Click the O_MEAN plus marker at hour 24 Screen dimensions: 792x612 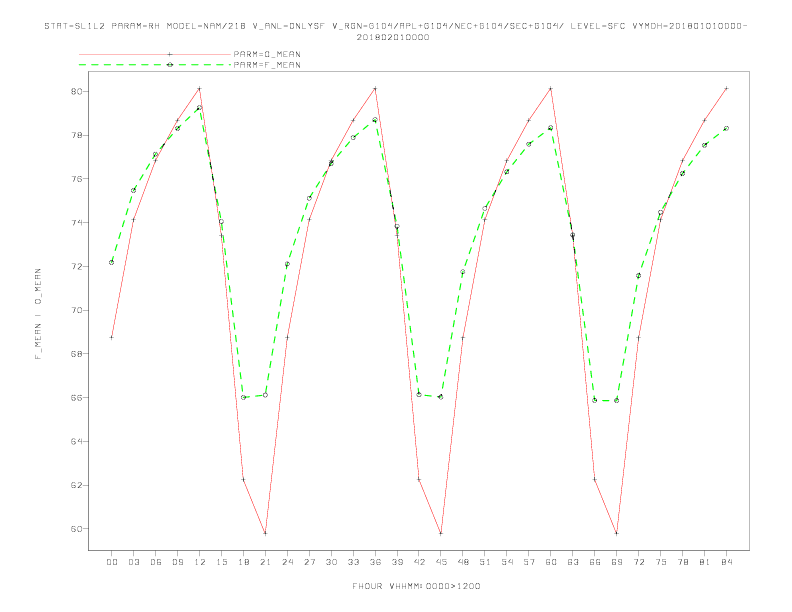(287, 337)
